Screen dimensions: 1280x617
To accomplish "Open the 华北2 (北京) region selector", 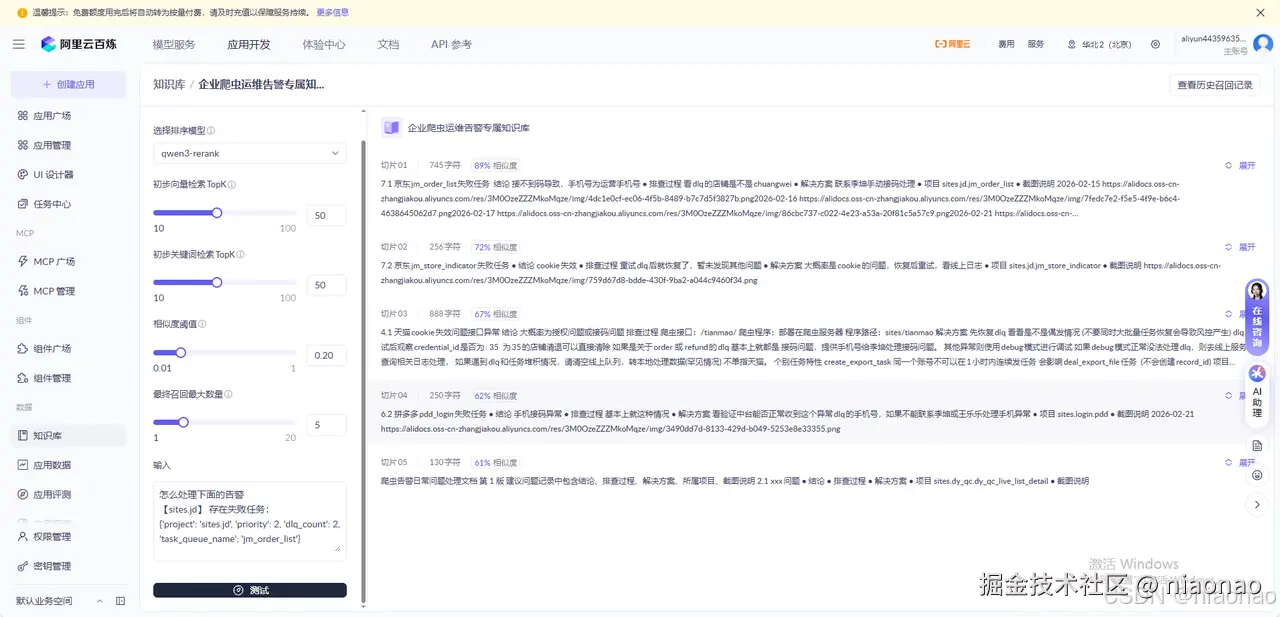I will tap(1105, 43).
